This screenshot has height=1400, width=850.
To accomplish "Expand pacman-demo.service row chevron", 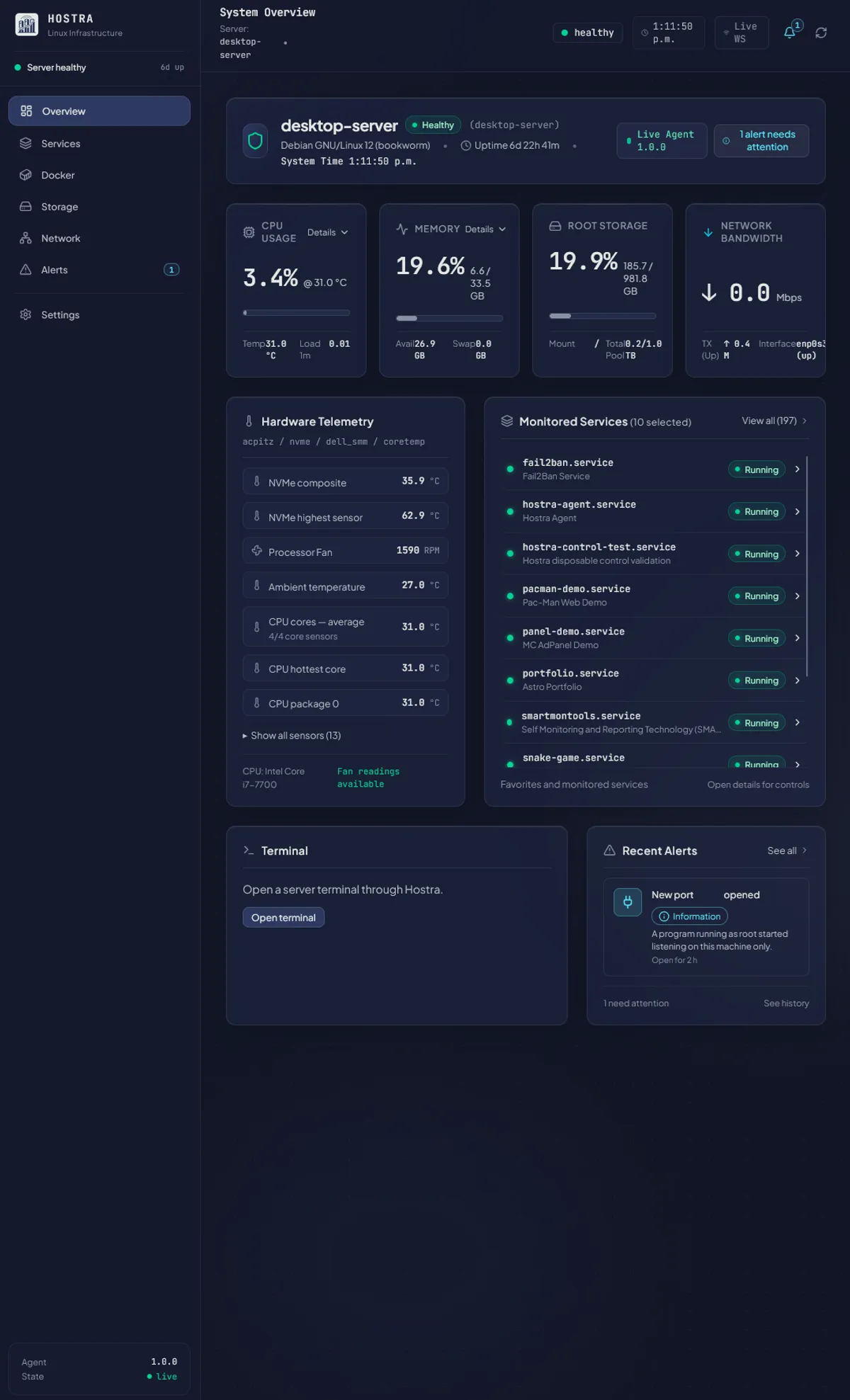I will (x=797, y=596).
